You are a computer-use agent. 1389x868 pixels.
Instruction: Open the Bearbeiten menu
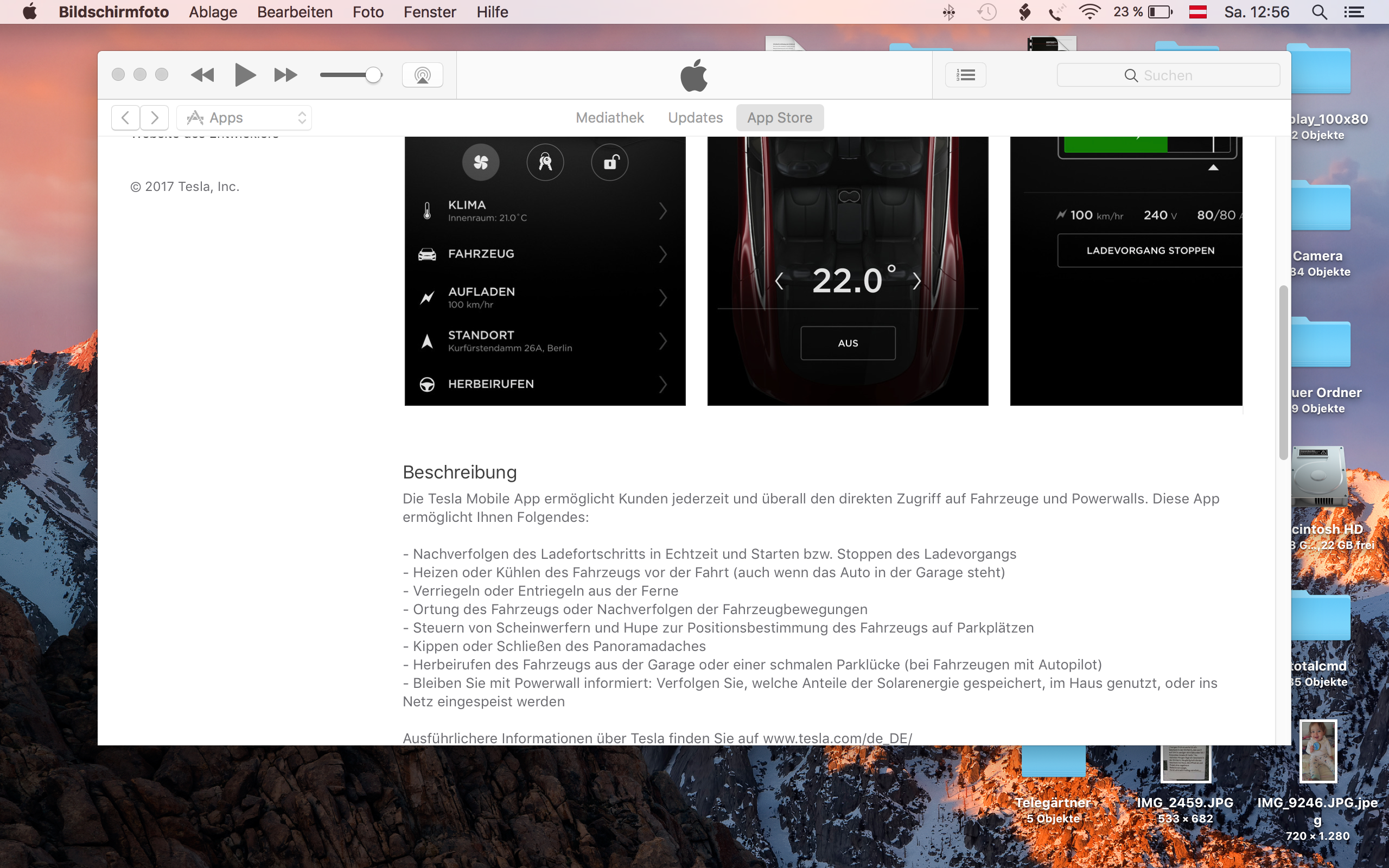coord(295,12)
